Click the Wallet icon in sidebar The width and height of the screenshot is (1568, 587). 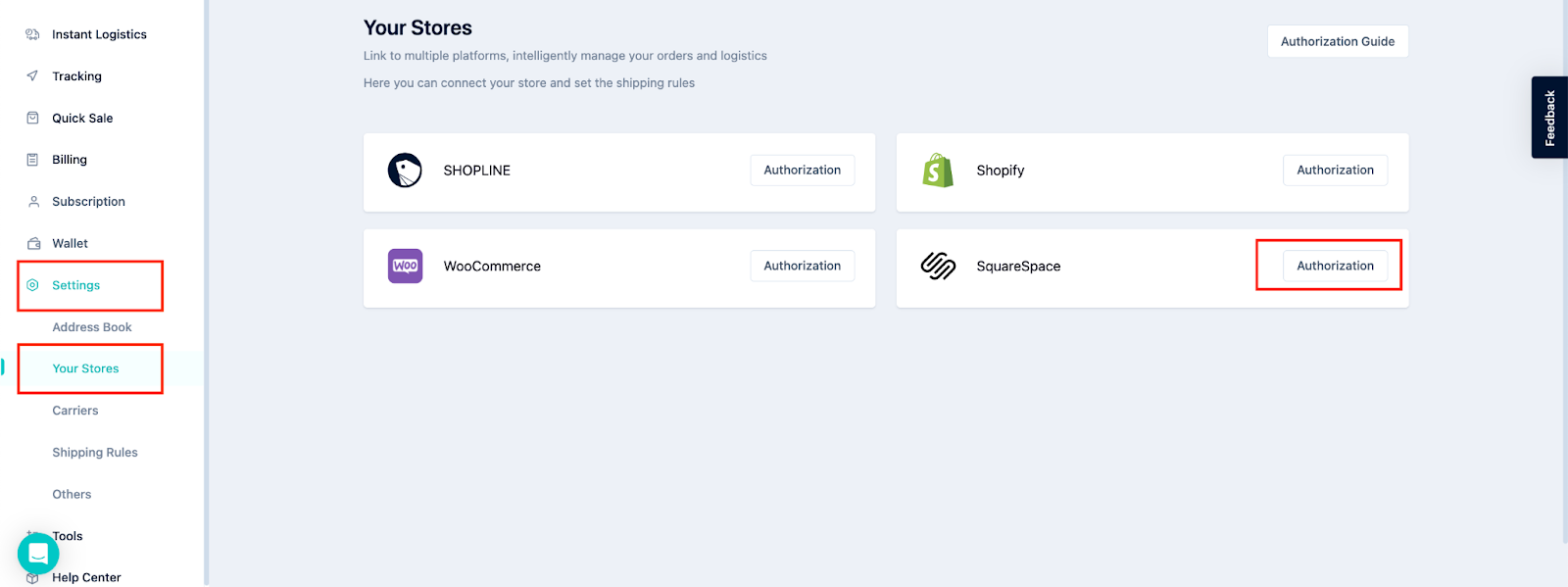pos(33,243)
